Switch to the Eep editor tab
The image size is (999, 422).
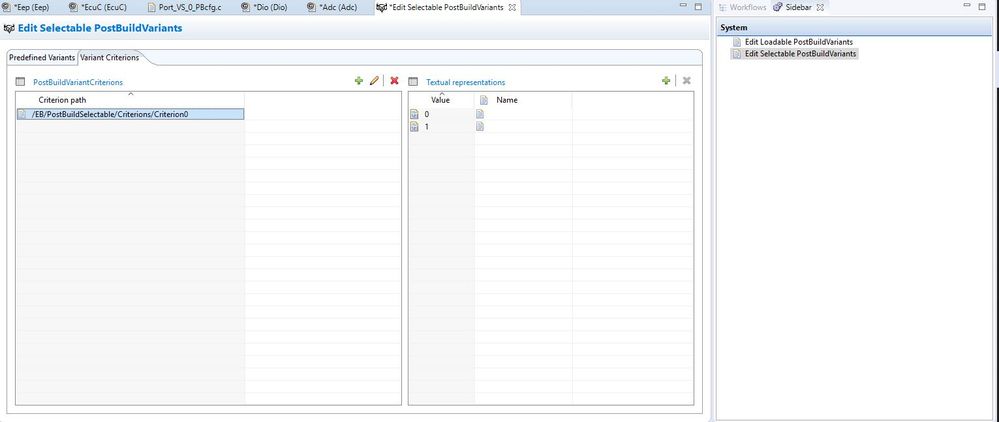pyautogui.click(x=25, y=8)
